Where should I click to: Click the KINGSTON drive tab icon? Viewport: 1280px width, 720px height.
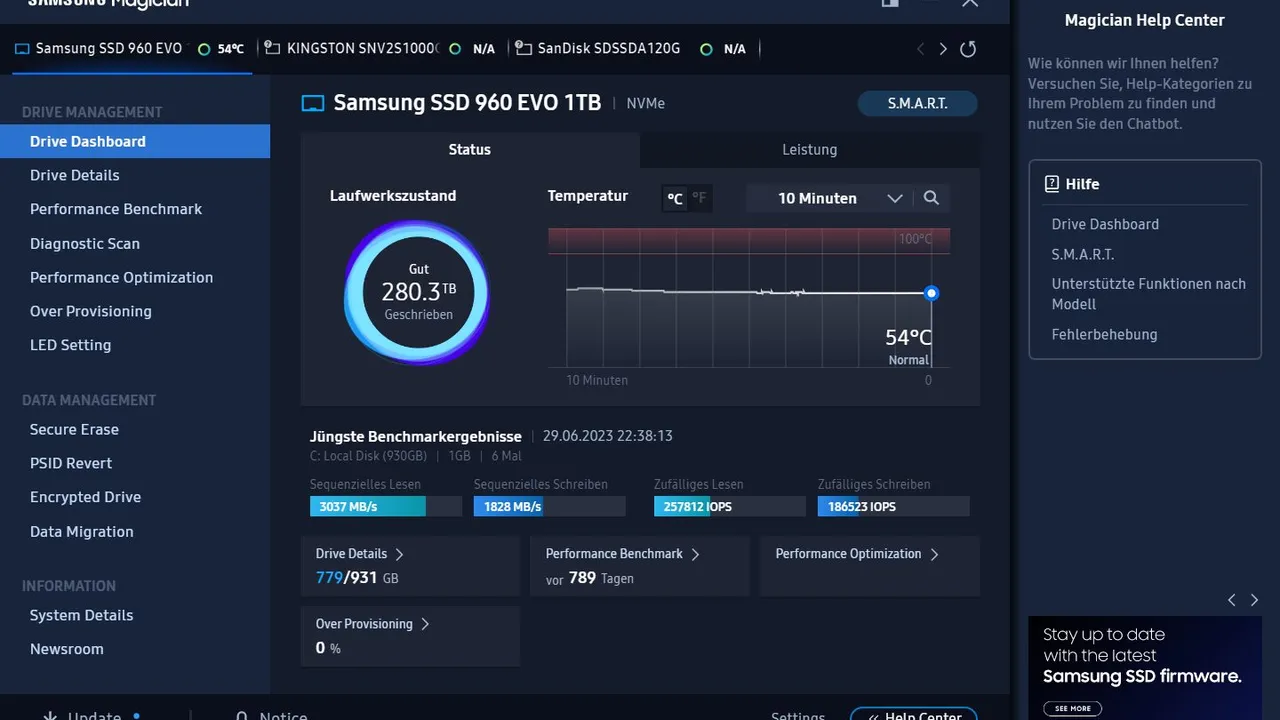click(271, 48)
